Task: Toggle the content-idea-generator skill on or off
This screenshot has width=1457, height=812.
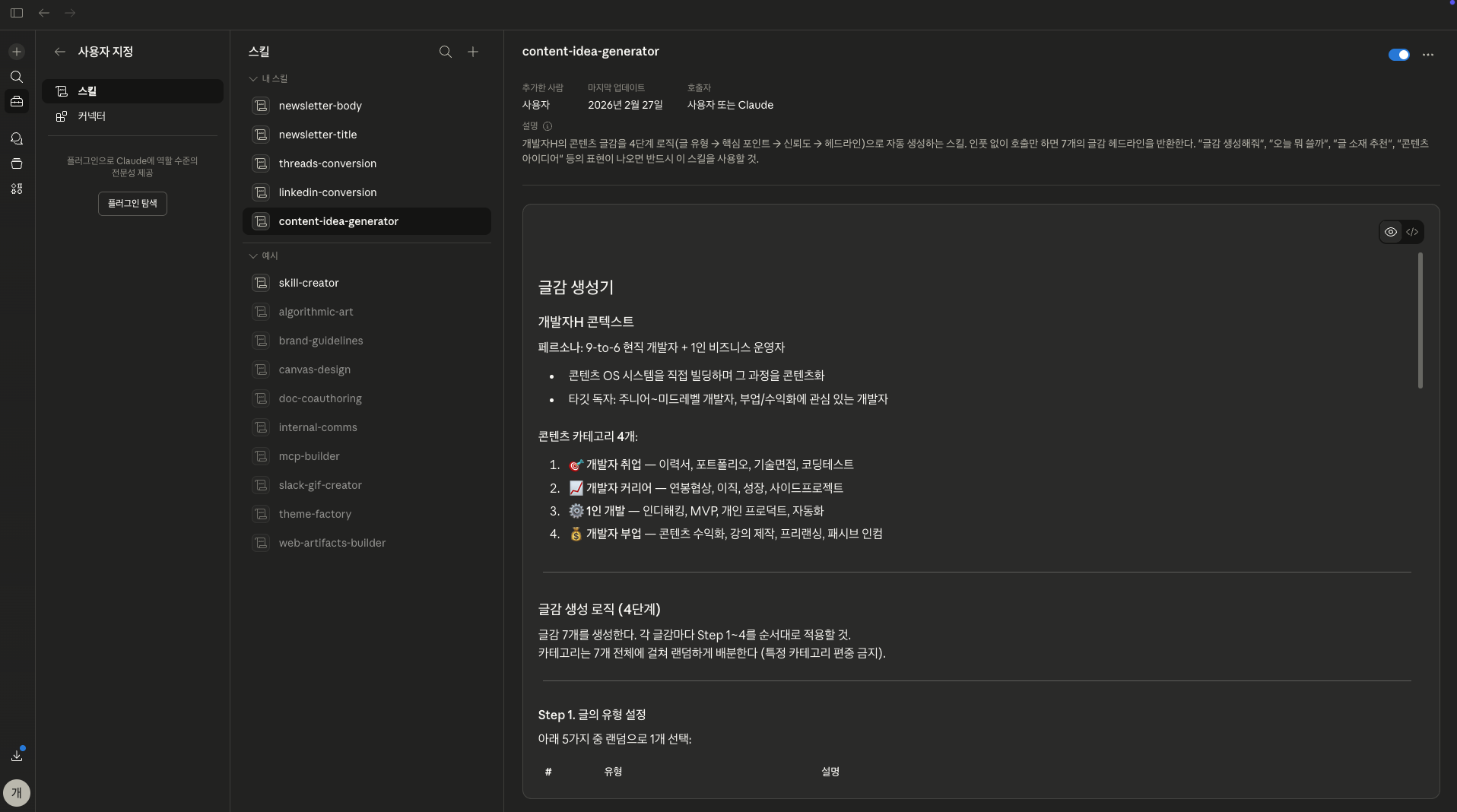Action: click(1398, 55)
